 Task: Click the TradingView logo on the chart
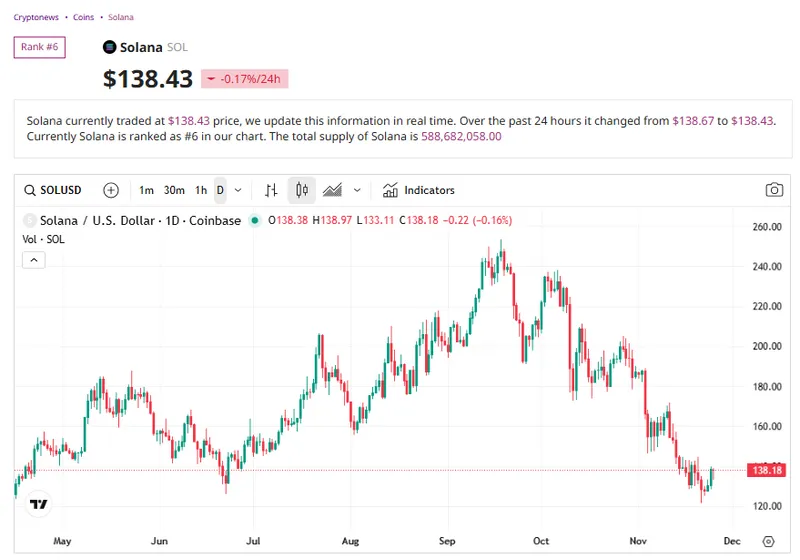[39, 505]
